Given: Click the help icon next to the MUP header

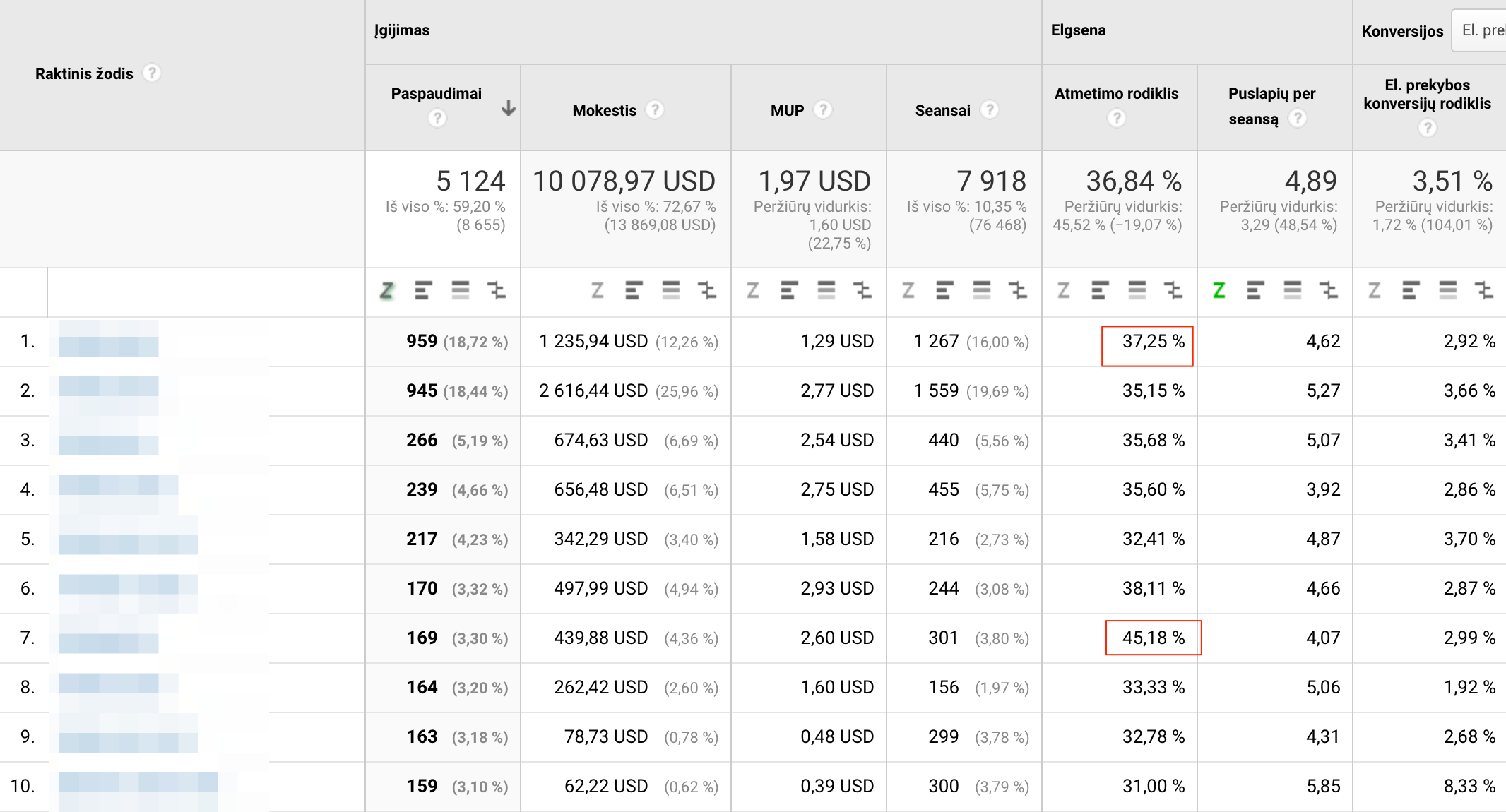Looking at the screenshot, I should (x=822, y=109).
